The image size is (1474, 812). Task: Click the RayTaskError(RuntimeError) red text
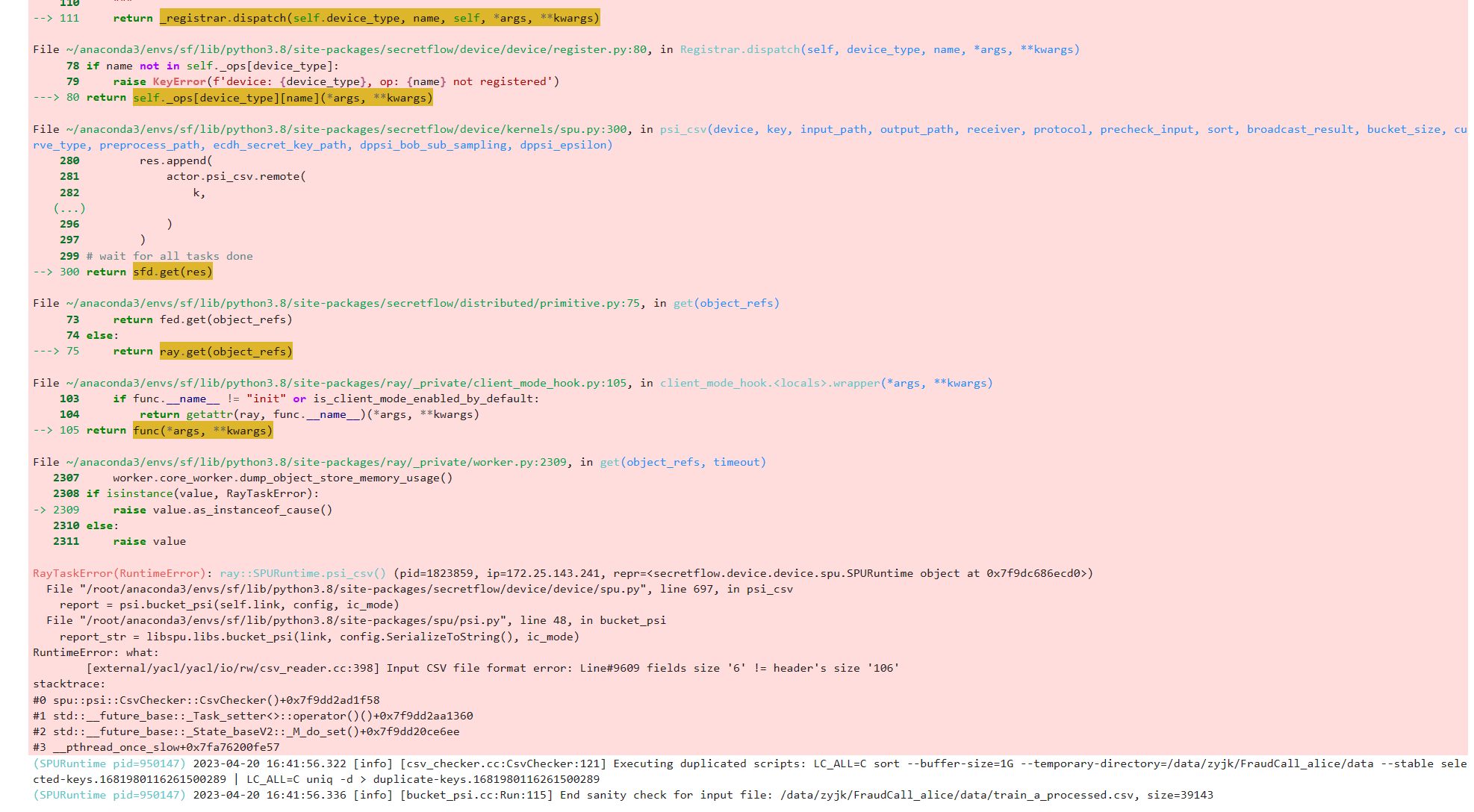coord(119,573)
